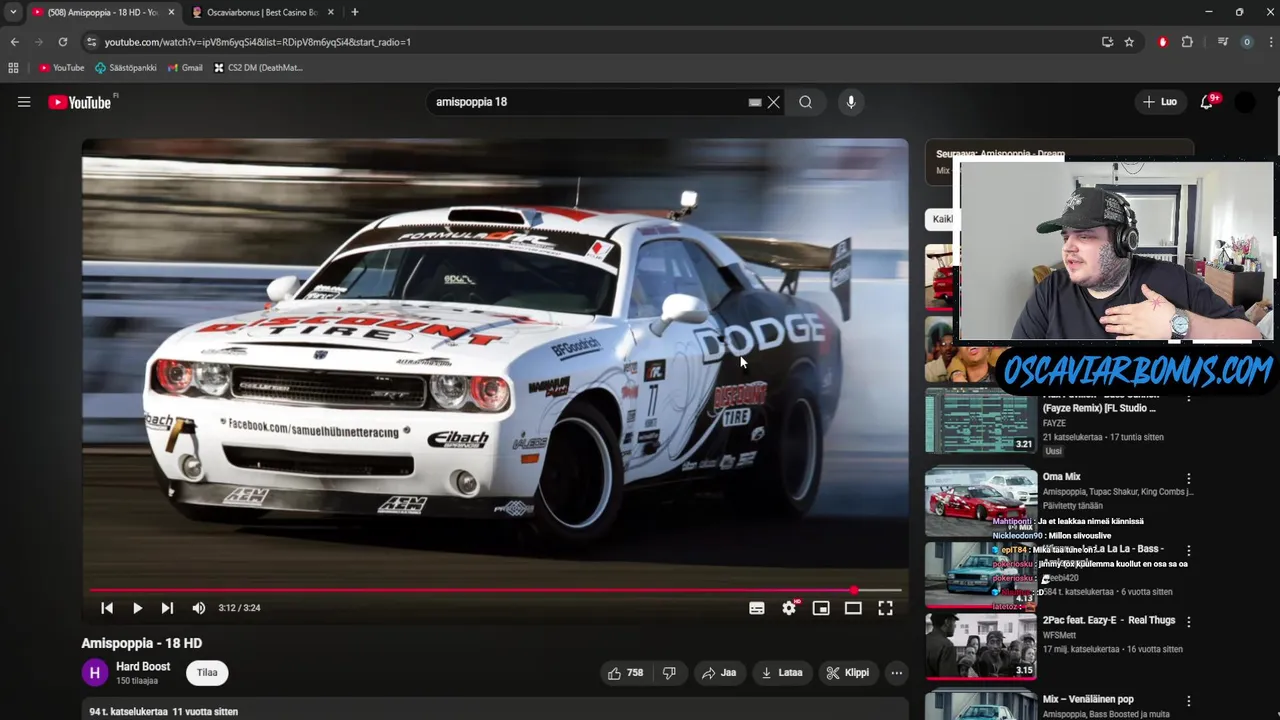
Task: Click inside the YouTube search field
Action: click(x=590, y=102)
